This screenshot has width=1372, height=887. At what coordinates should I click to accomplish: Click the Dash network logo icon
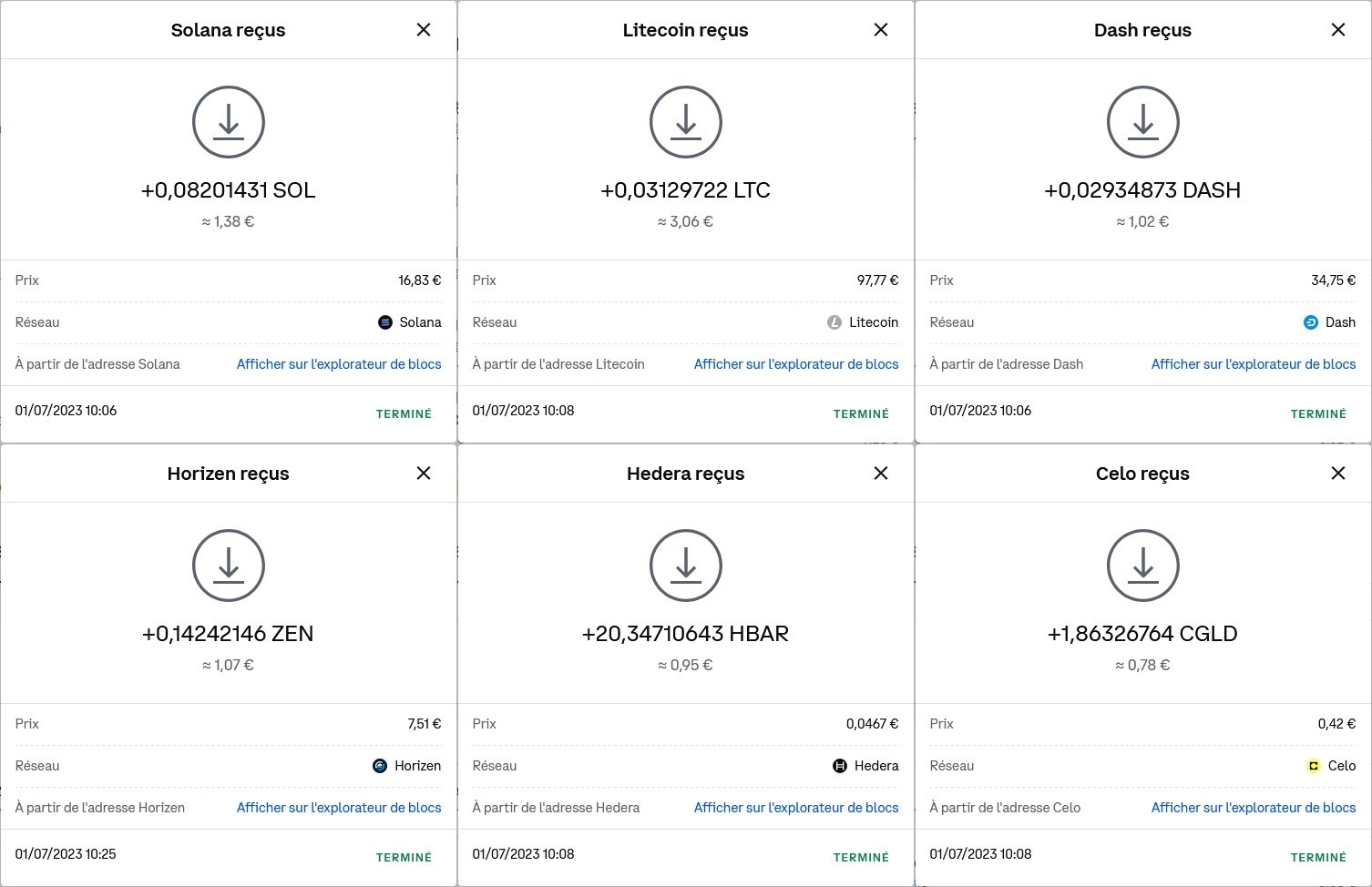(1311, 322)
